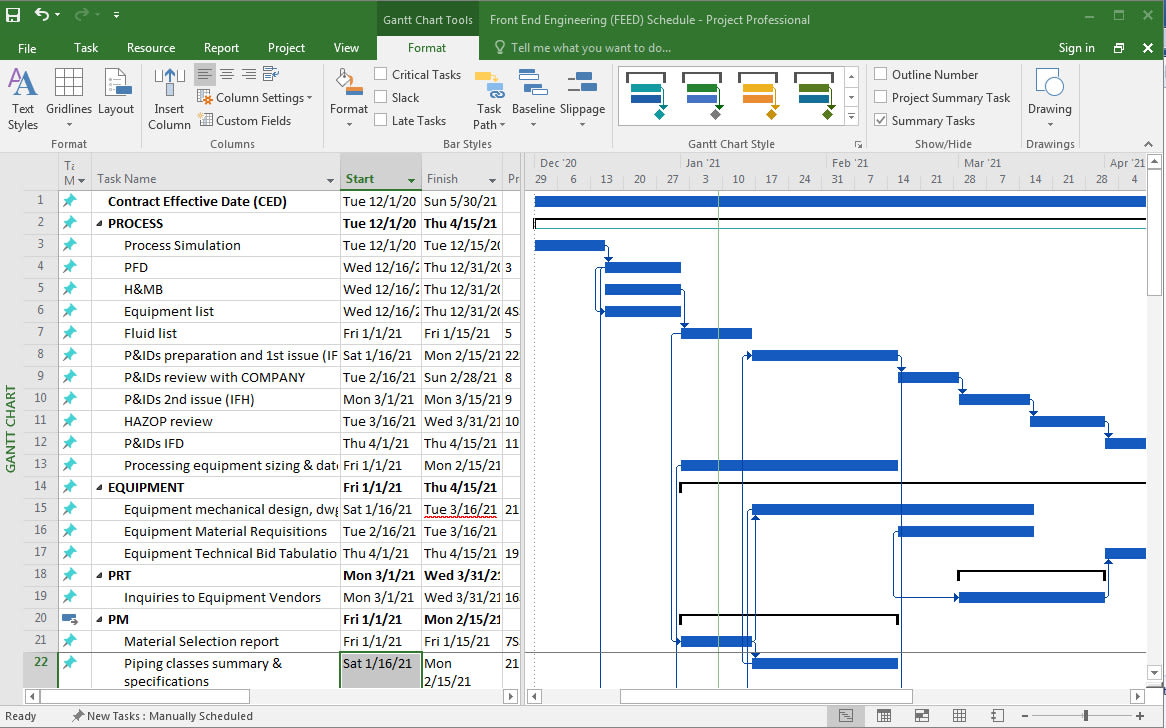The width and height of the screenshot is (1166, 728).
Task: Open the Start column filter dropdown
Action: [411, 180]
